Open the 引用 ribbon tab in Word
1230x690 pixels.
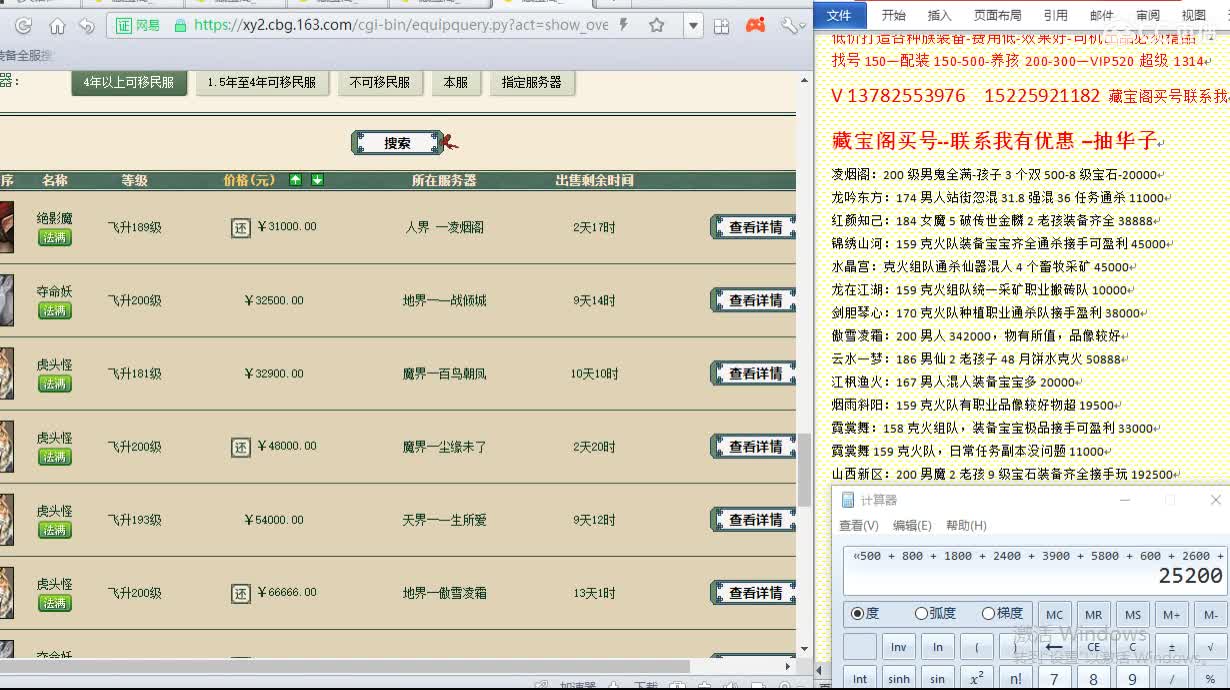click(x=1056, y=15)
